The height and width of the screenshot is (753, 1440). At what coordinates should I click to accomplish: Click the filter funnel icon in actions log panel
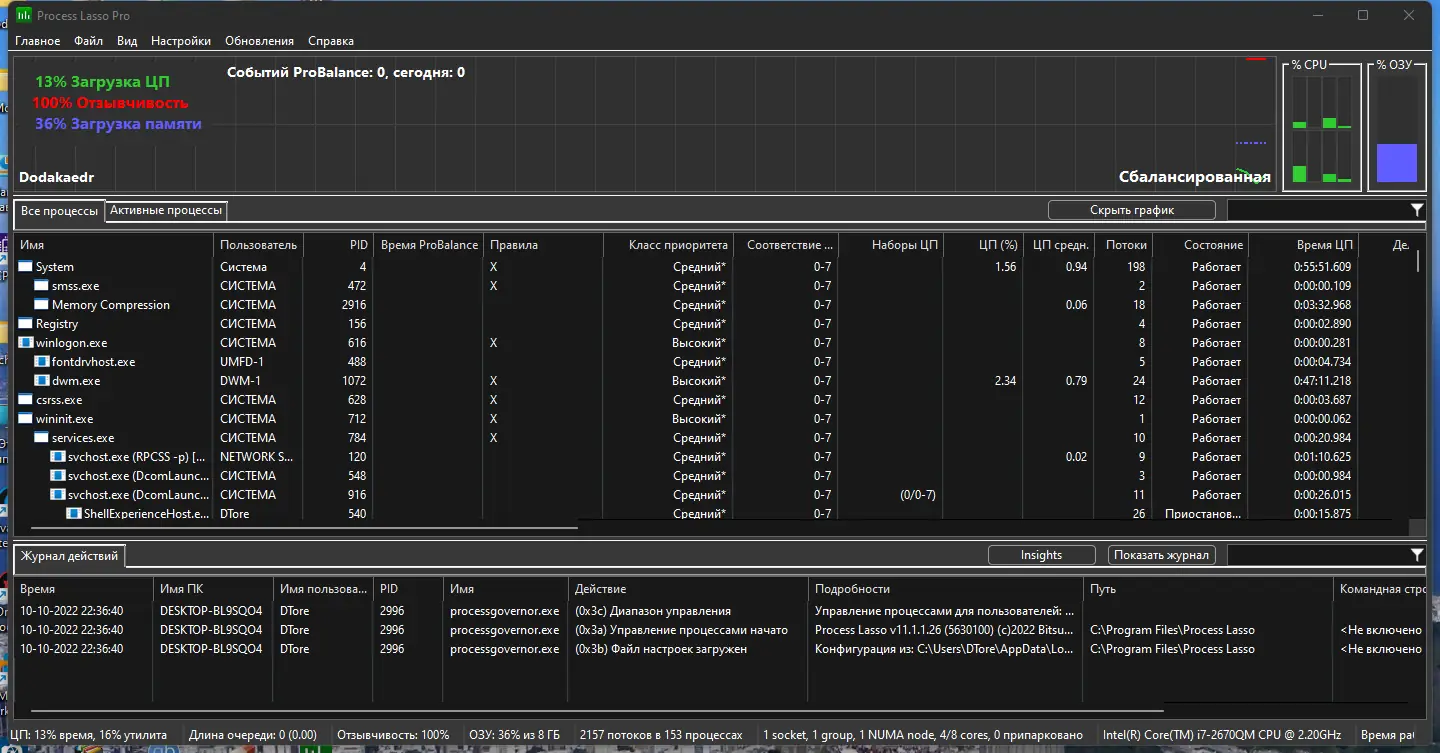[1417, 555]
